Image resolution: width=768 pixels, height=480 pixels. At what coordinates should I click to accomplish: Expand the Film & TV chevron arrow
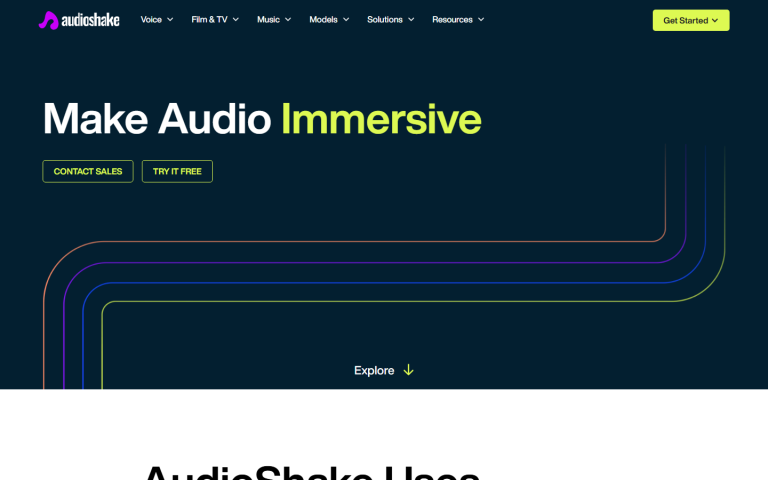(236, 20)
